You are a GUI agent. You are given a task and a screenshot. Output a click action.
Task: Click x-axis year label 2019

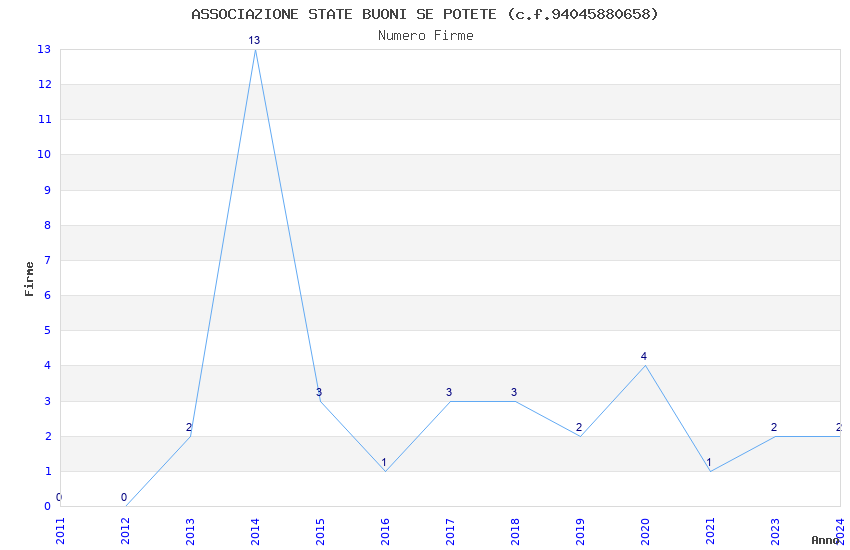pos(580,531)
